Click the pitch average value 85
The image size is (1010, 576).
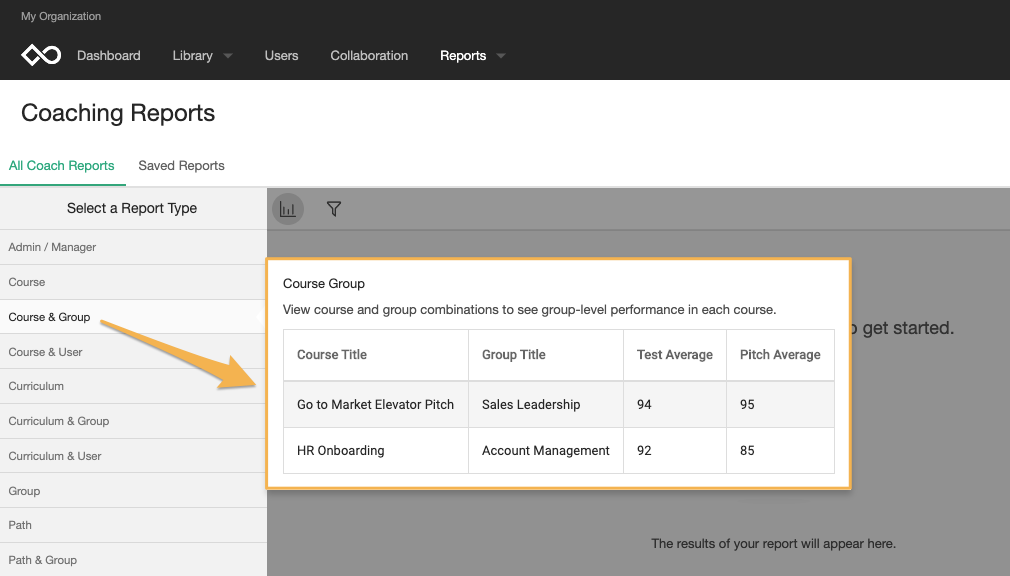coord(747,451)
